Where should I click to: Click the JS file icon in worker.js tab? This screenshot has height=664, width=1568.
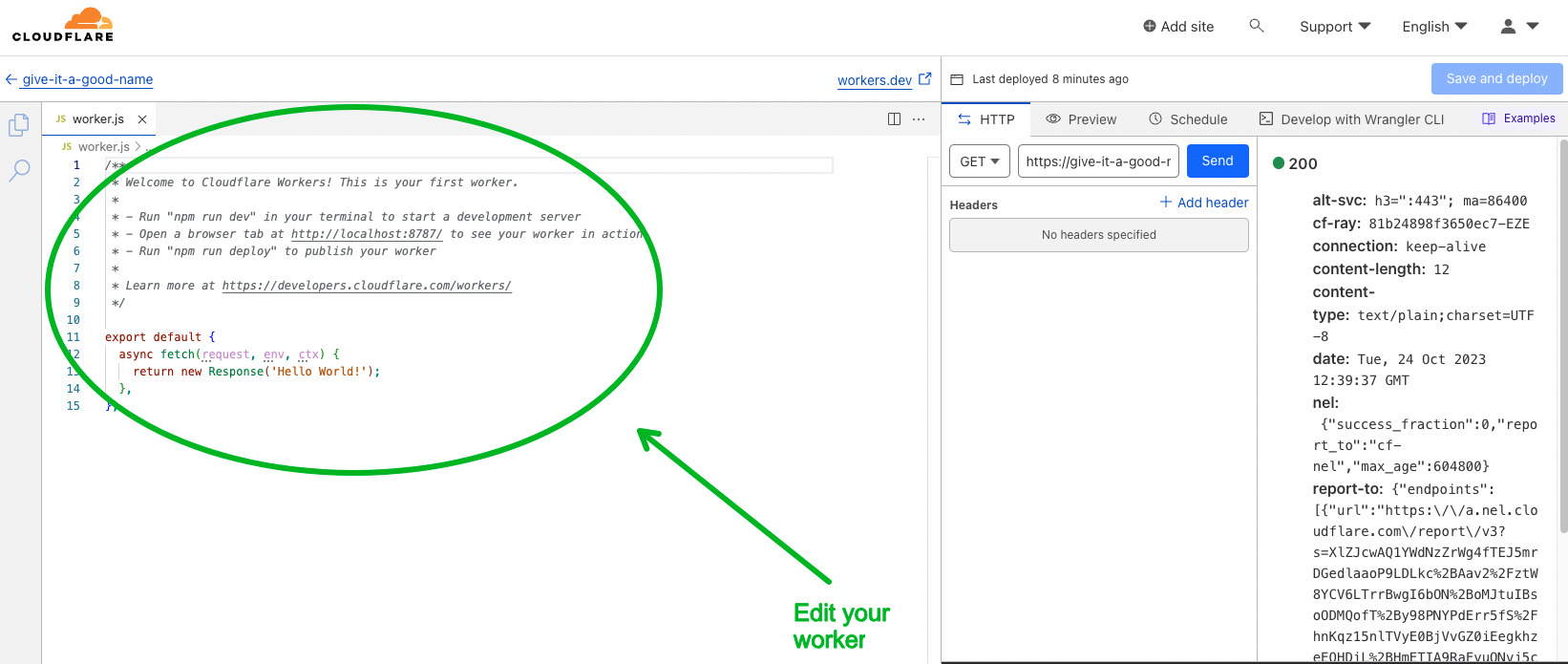61,119
